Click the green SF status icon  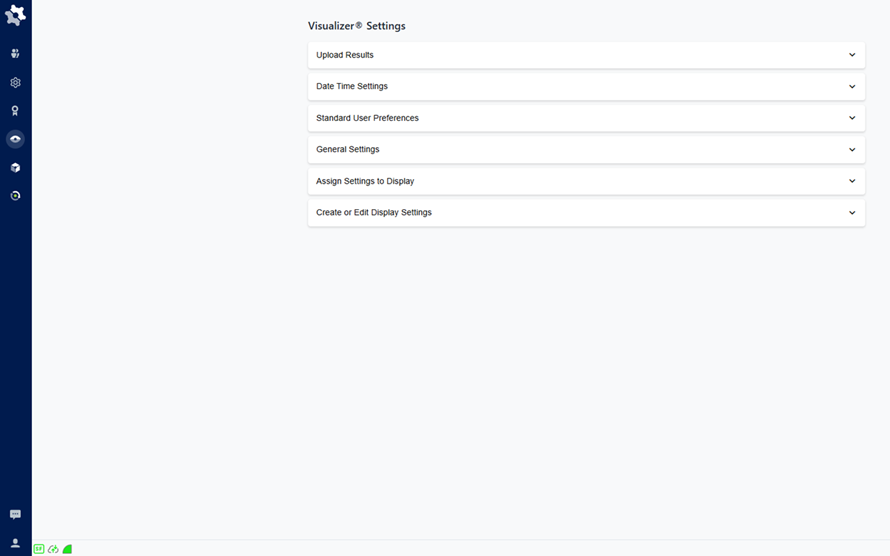[x=39, y=549]
